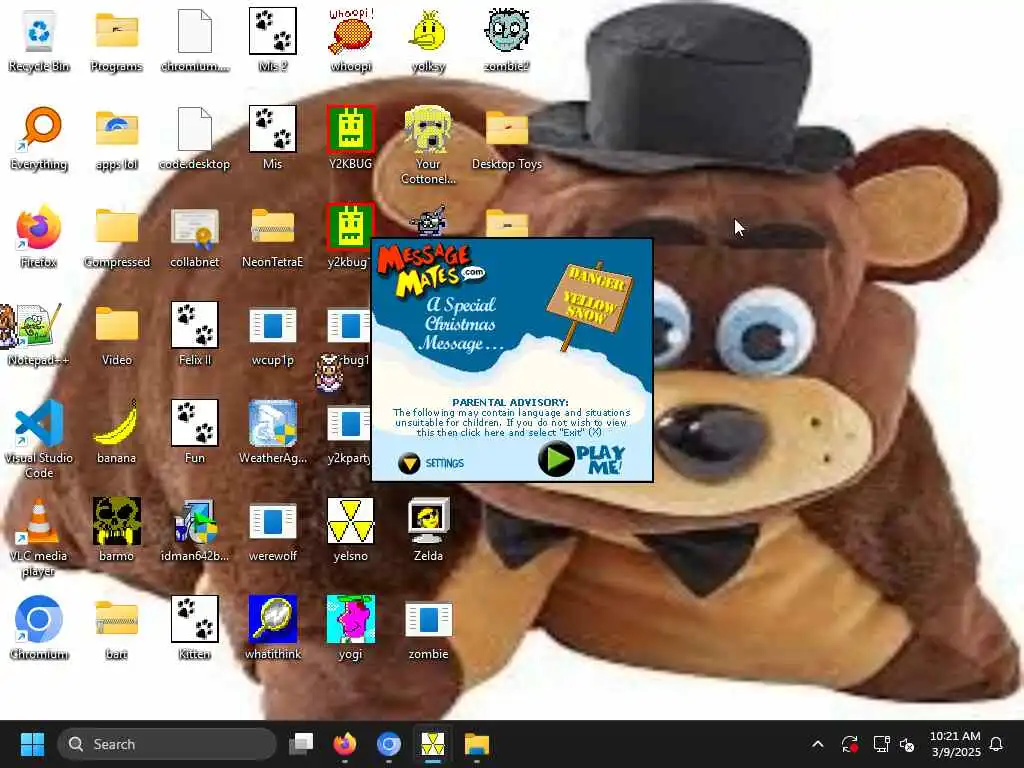Click the sync update tray icon
1024x768 pixels.
click(850, 744)
